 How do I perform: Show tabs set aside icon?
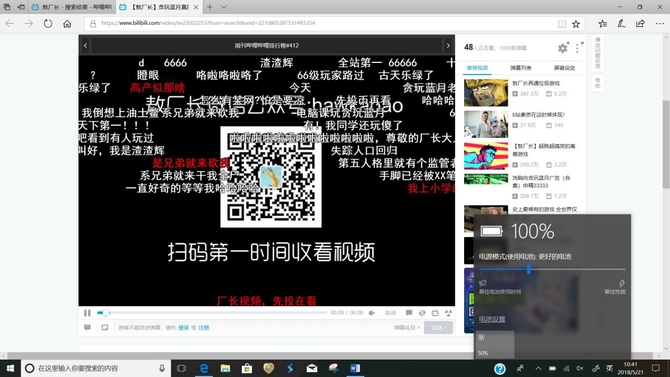pyautogui.click(x=7, y=7)
